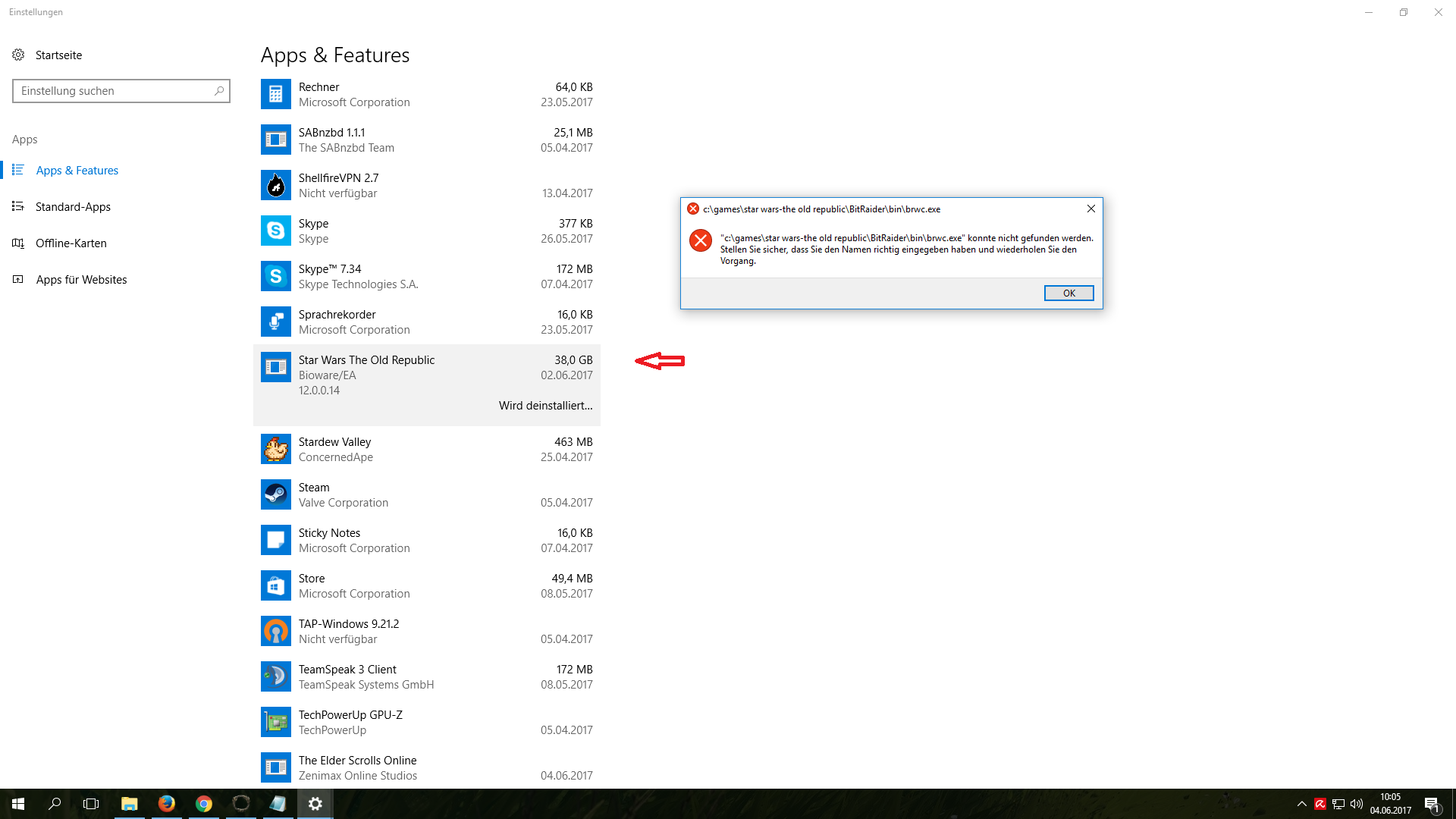This screenshot has height=819, width=1456.
Task: Click the notepad-like taskbar app icon
Action: pyautogui.click(x=278, y=804)
